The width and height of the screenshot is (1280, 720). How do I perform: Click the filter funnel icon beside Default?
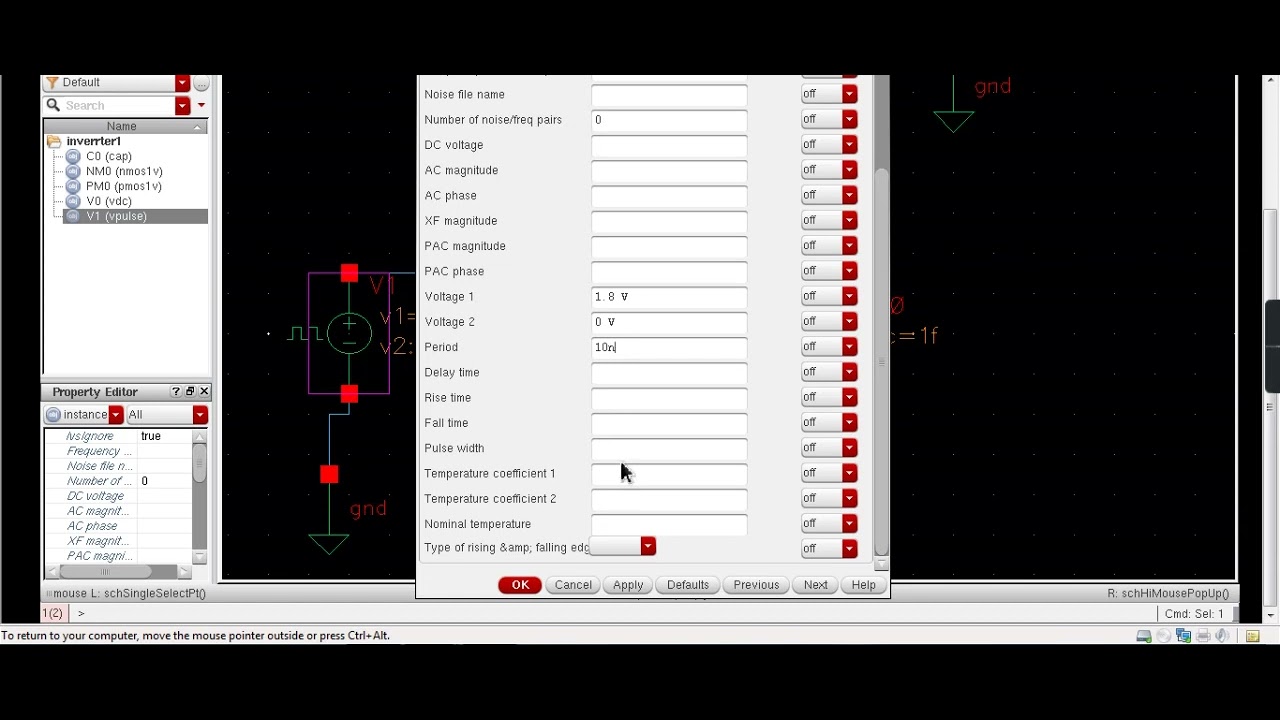coord(53,82)
